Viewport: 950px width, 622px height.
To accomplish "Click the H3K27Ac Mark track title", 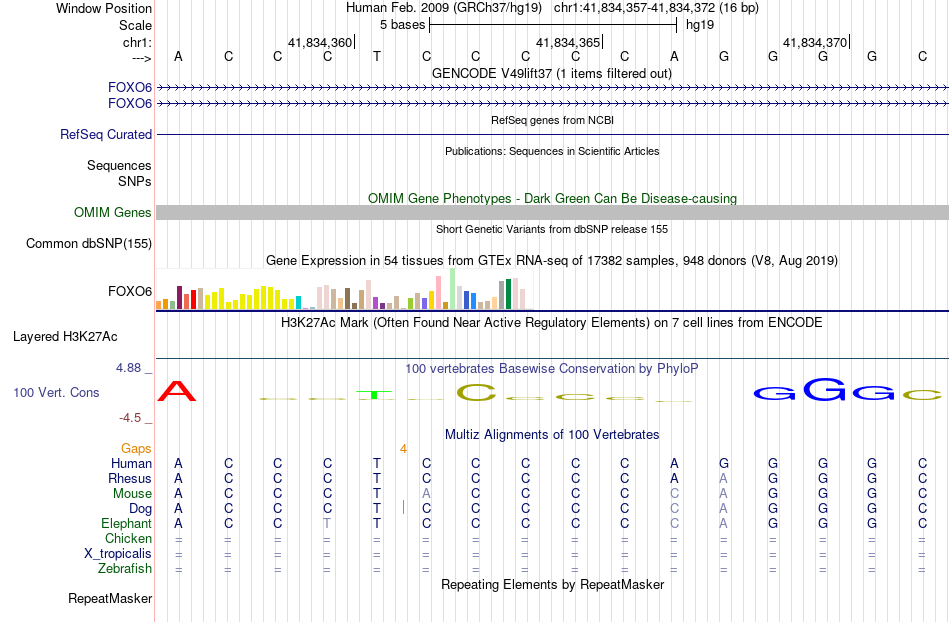I will coord(552,322).
